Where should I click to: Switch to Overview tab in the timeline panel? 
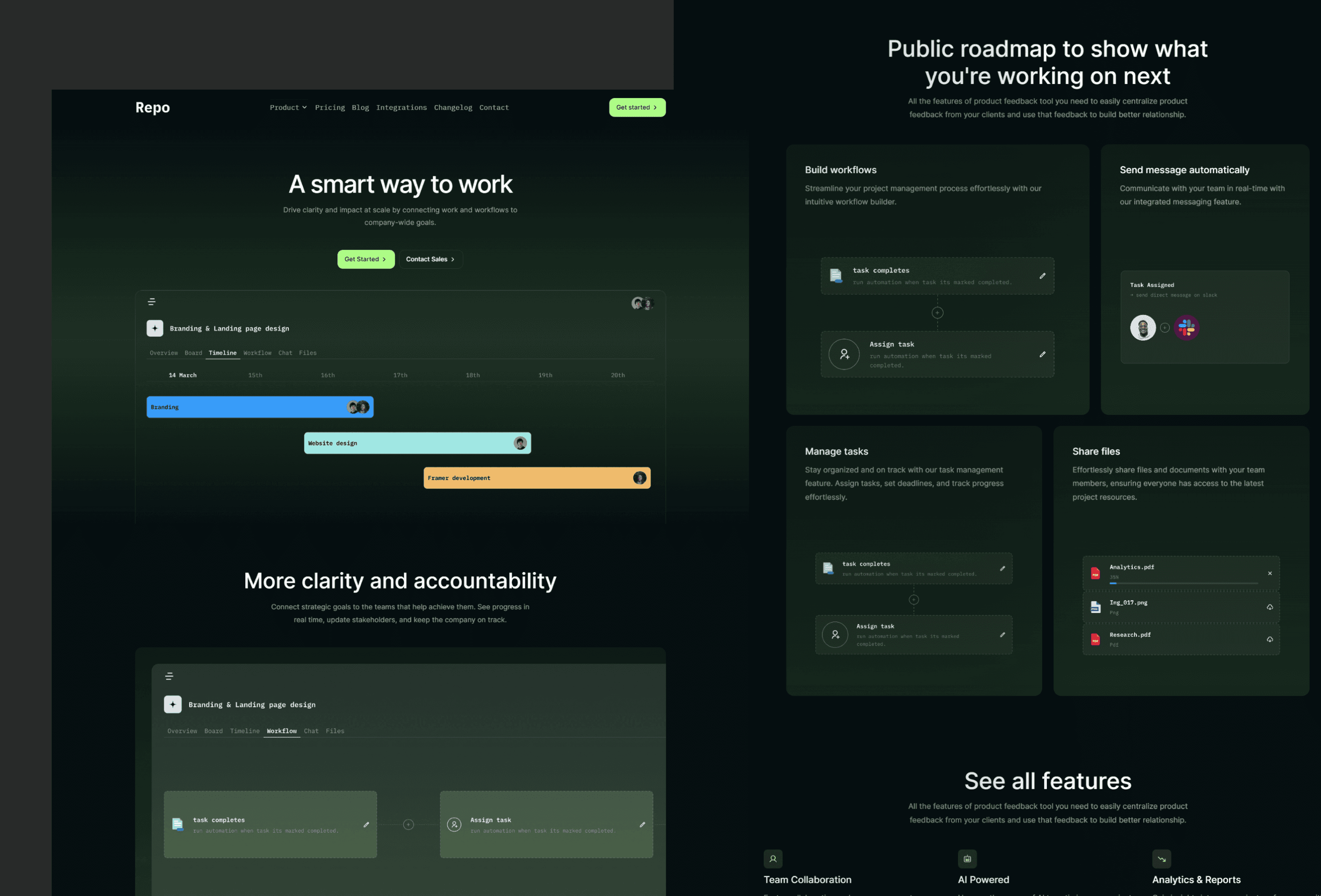(x=164, y=353)
